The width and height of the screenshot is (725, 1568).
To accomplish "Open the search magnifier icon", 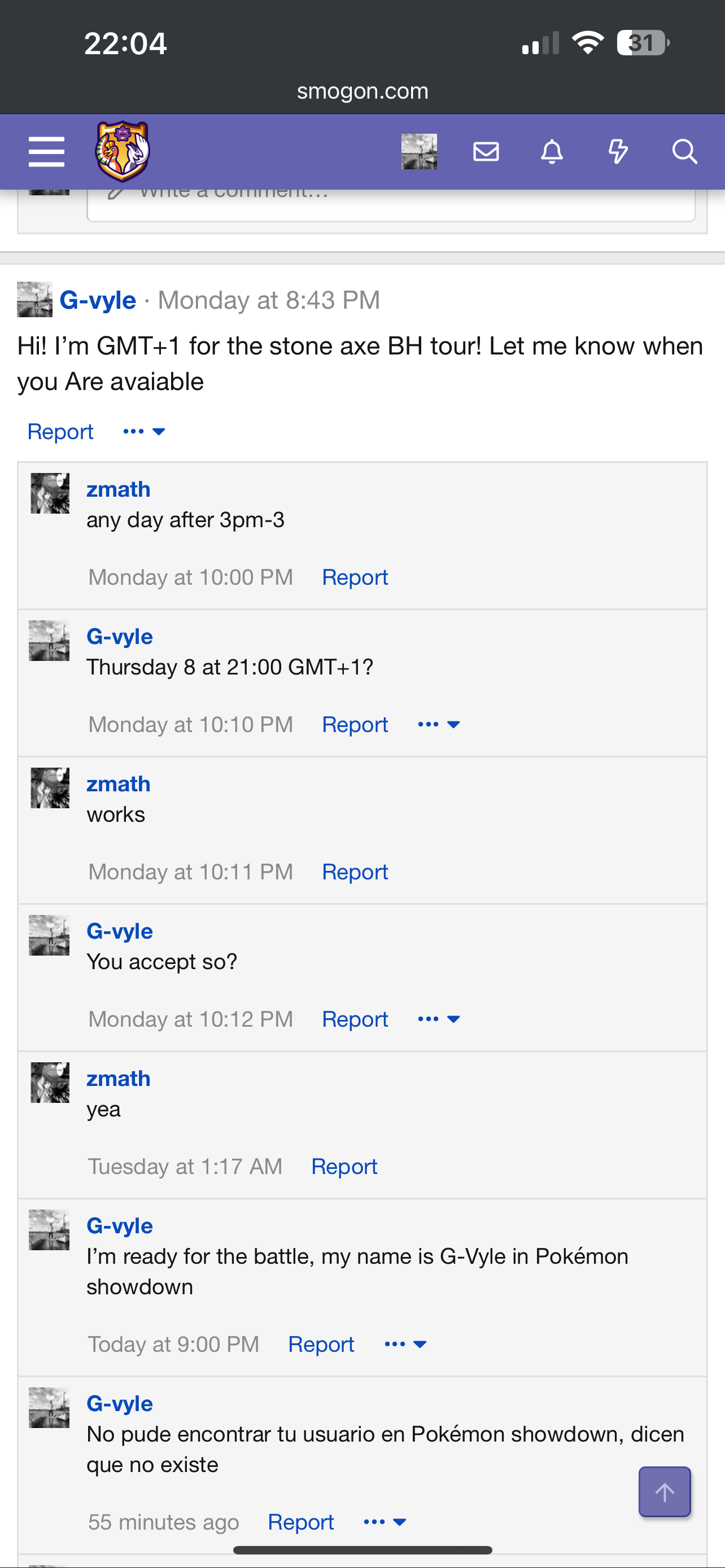I will [x=684, y=152].
